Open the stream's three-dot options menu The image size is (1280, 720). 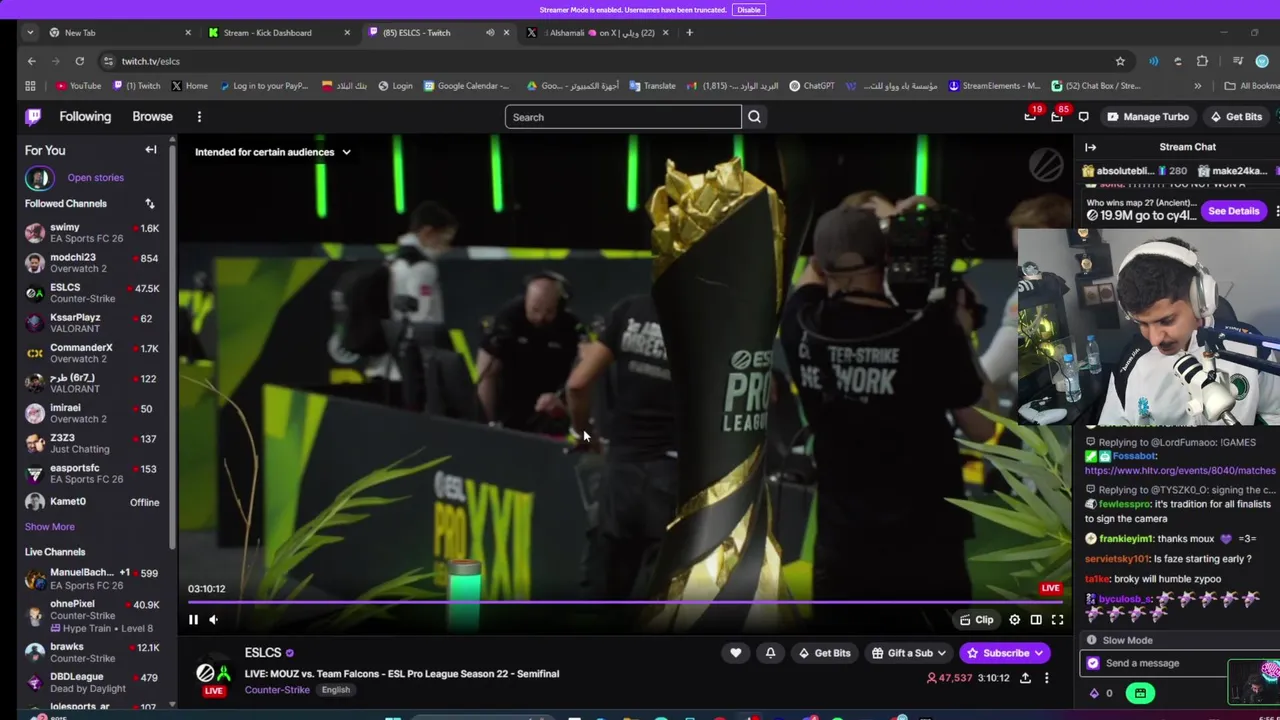[x=1046, y=678]
